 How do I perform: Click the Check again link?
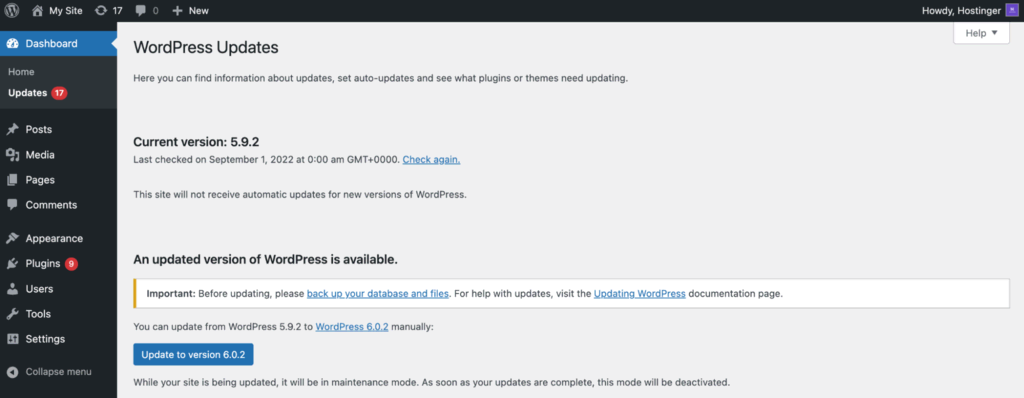click(x=431, y=159)
